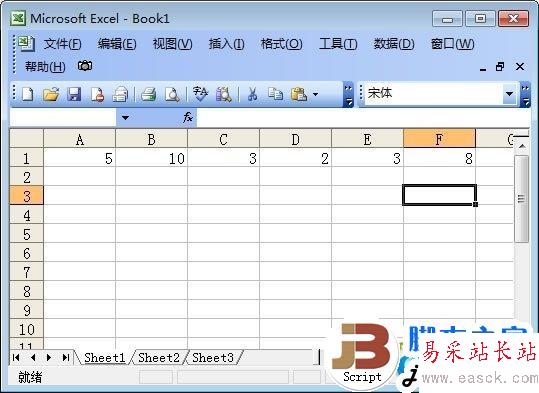Save the workbook with the floppy icon
This screenshot has width=539, height=393.
(x=74, y=94)
